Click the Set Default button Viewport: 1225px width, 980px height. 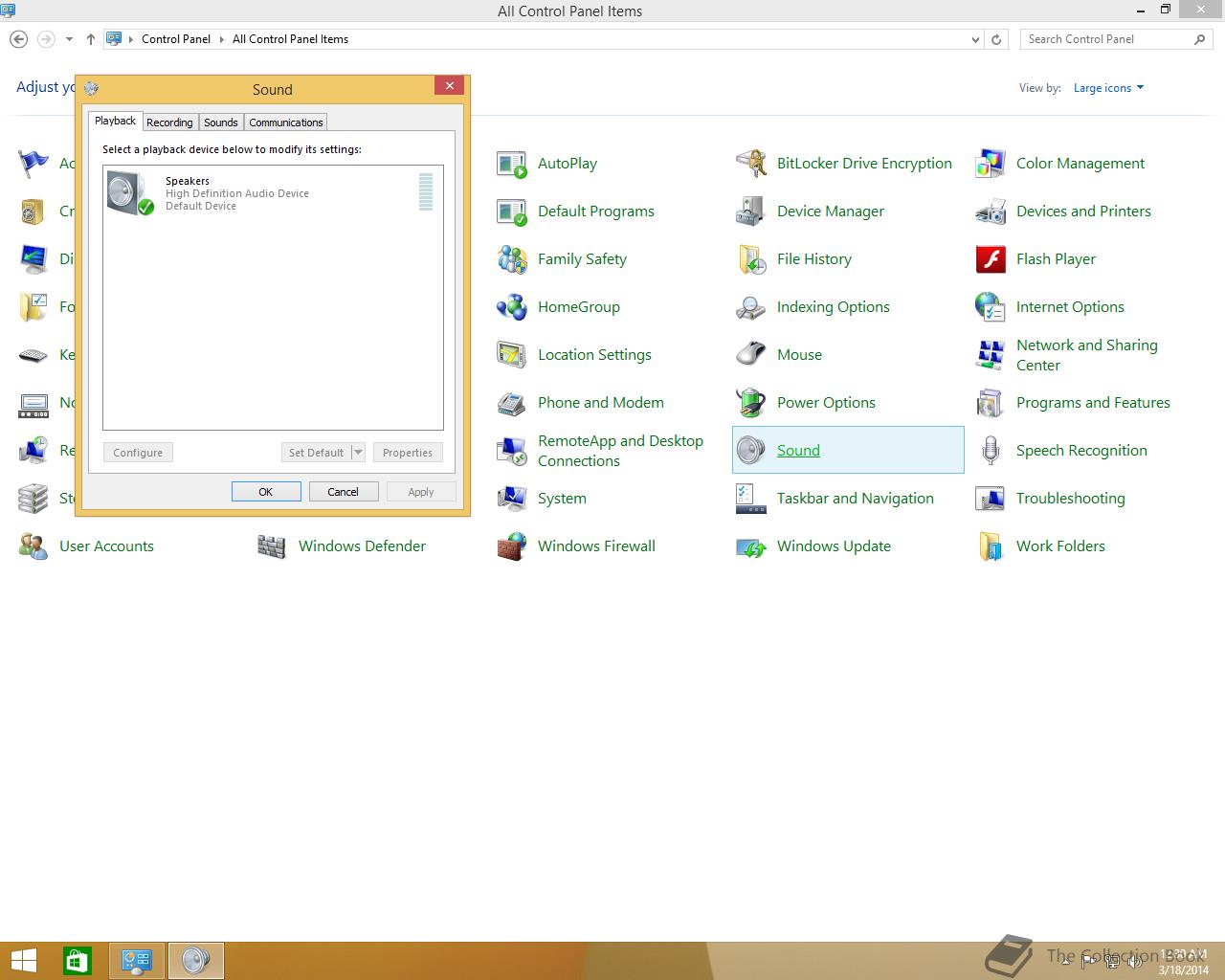point(316,453)
